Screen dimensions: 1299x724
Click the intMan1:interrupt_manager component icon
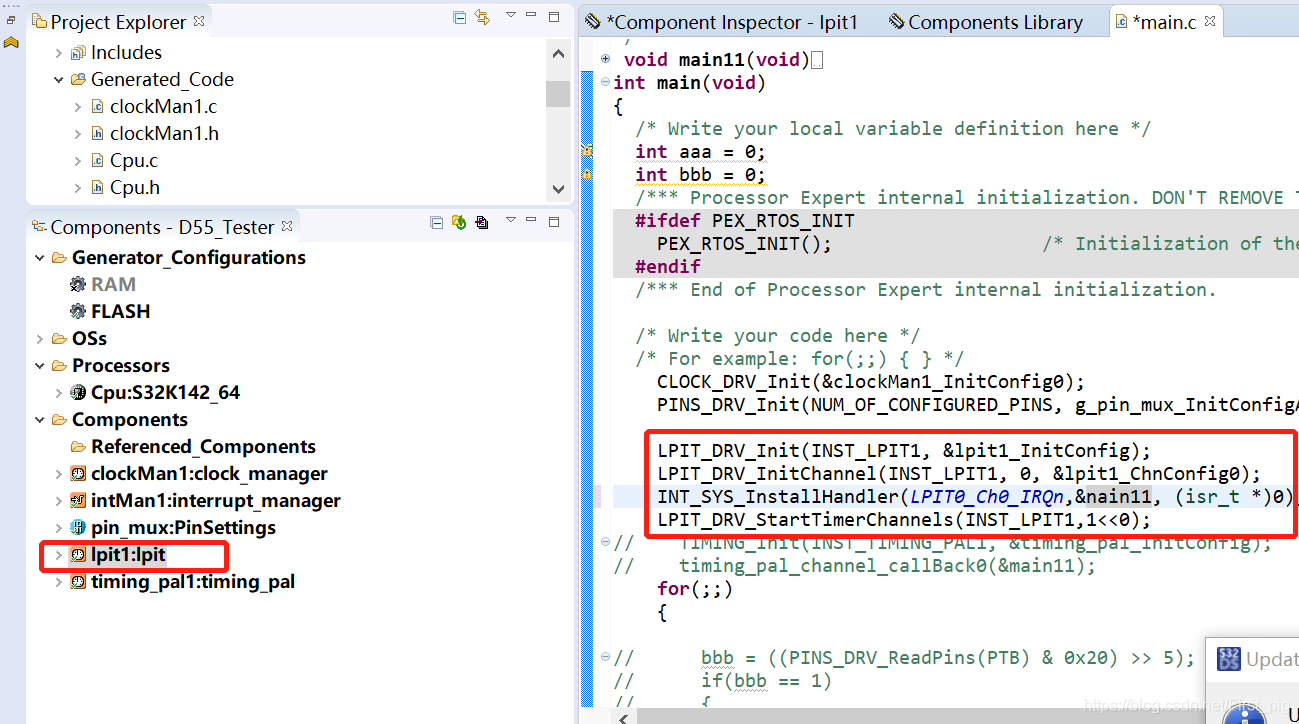point(78,501)
